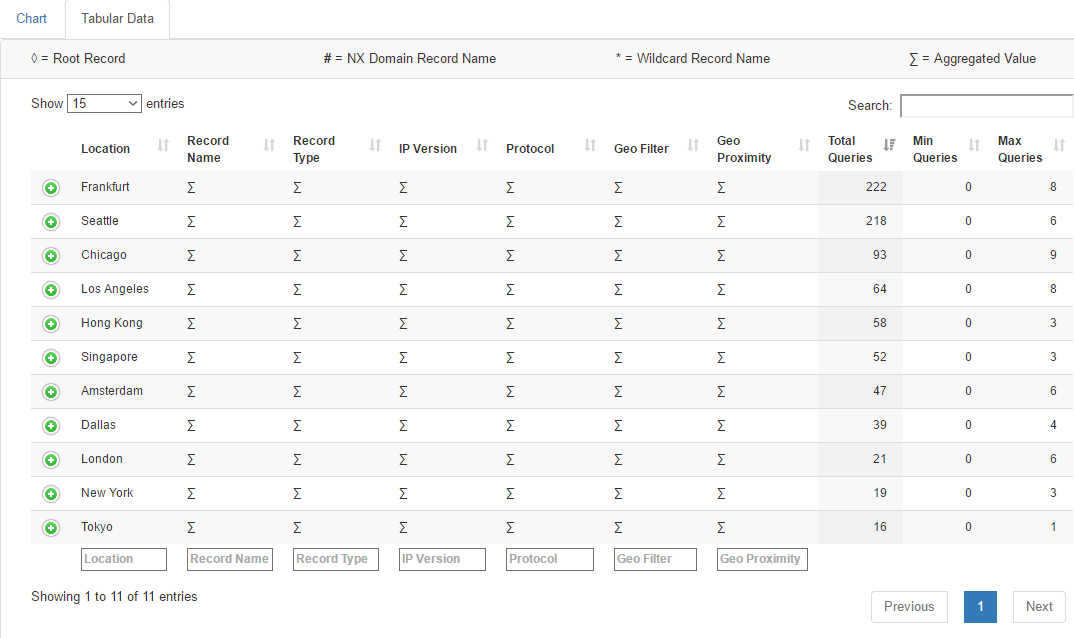Viewport: 1074px width, 638px height.
Task: Click the green plus icon for London
Action: 51,460
